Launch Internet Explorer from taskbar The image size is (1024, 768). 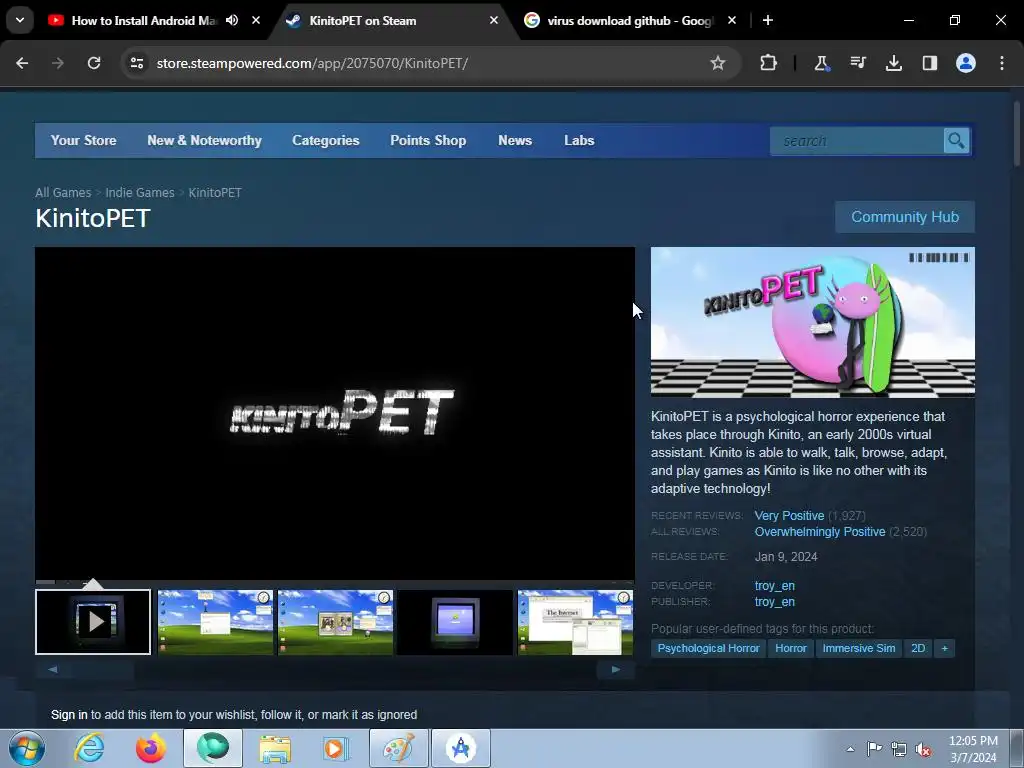point(89,748)
